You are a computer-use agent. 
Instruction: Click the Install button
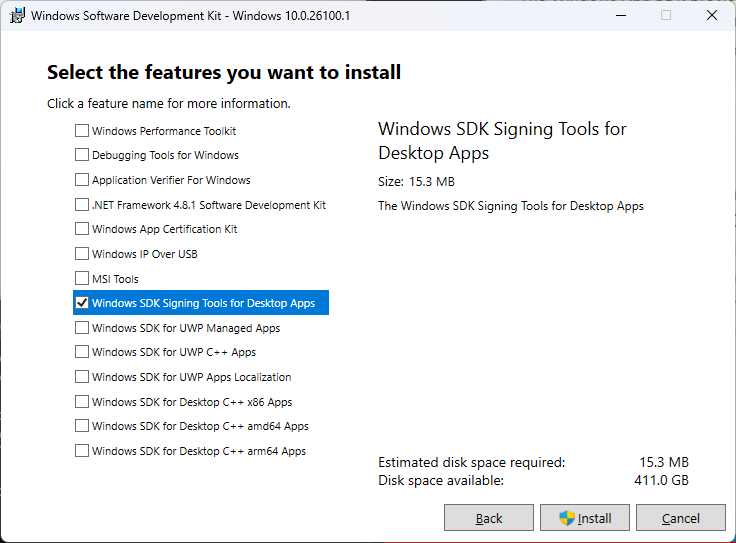(x=585, y=518)
